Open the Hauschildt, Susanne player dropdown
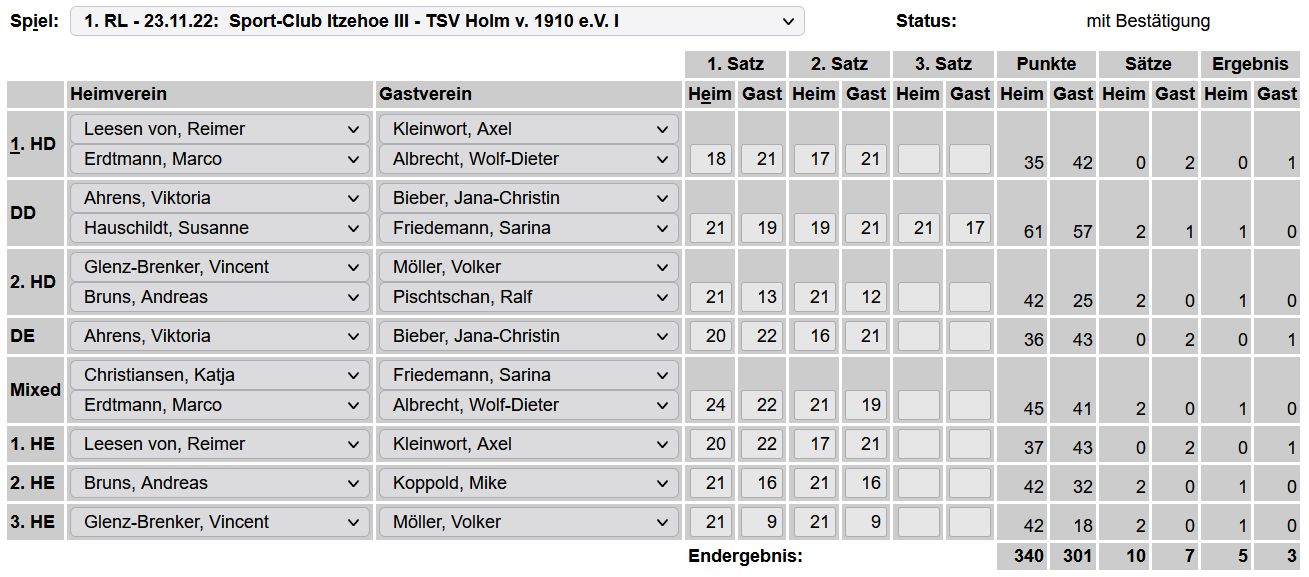The image size is (1309, 577). click(220, 228)
